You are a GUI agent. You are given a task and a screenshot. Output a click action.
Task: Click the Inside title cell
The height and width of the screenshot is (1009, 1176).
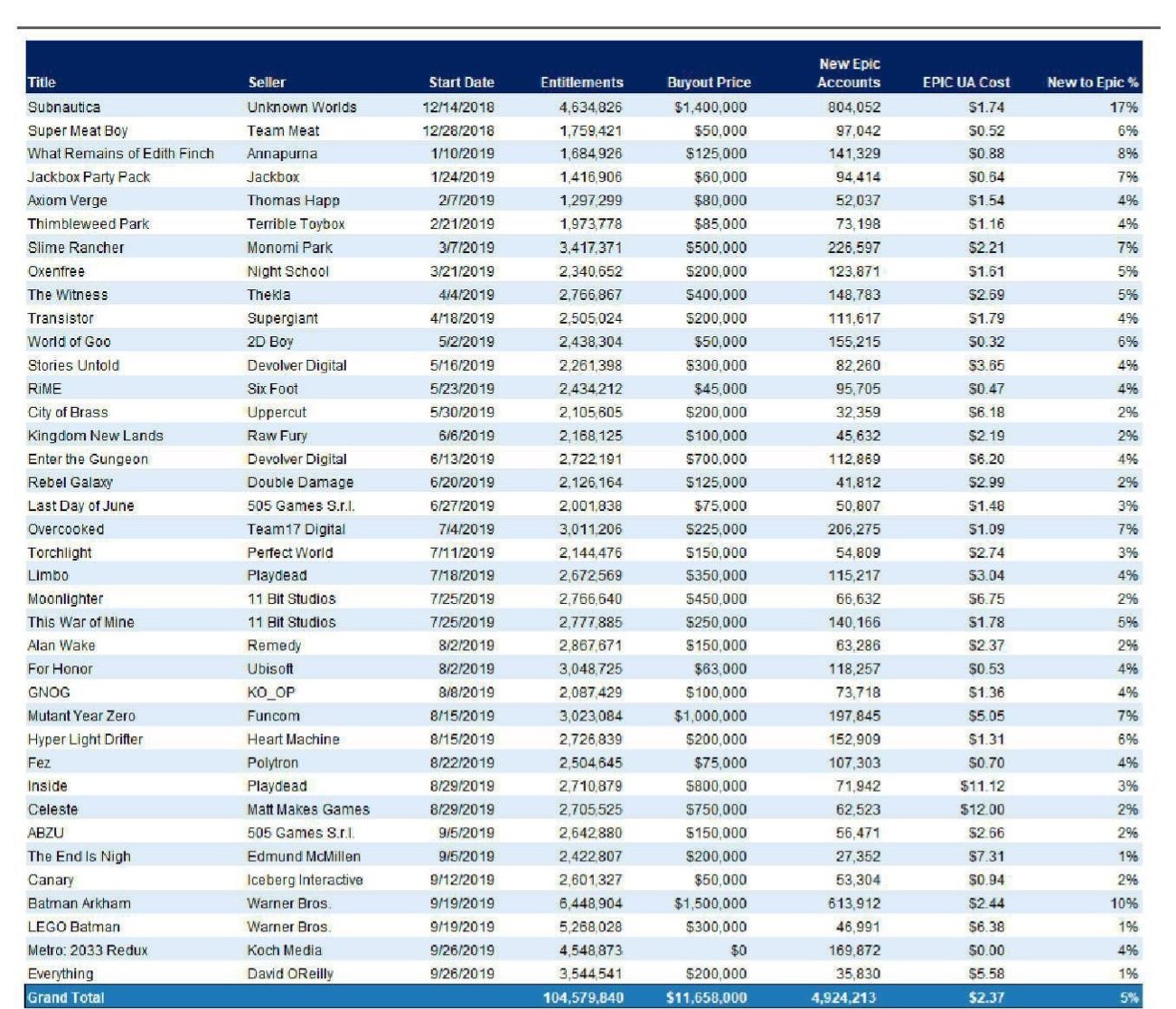(47, 787)
